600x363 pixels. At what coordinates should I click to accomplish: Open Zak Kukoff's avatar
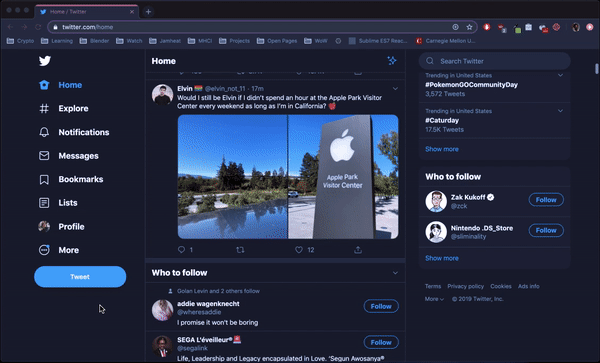[436, 201]
